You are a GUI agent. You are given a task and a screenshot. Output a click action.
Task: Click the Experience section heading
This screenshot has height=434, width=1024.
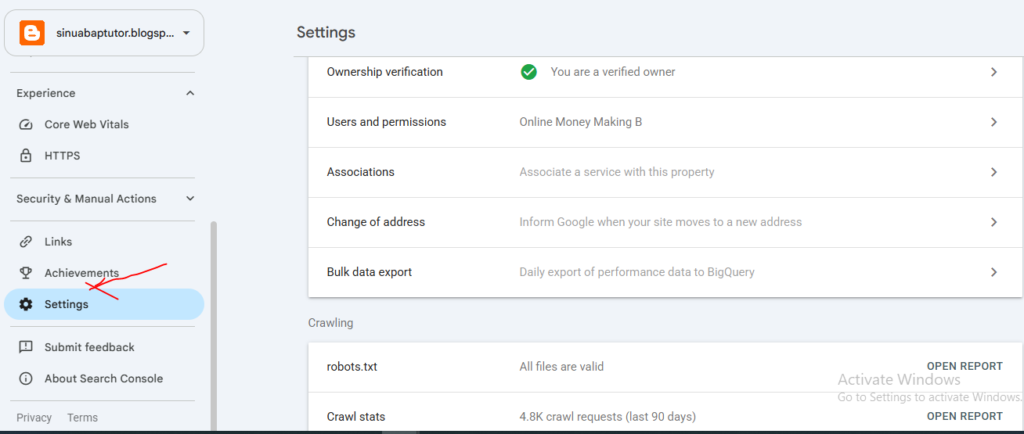(46, 93)
